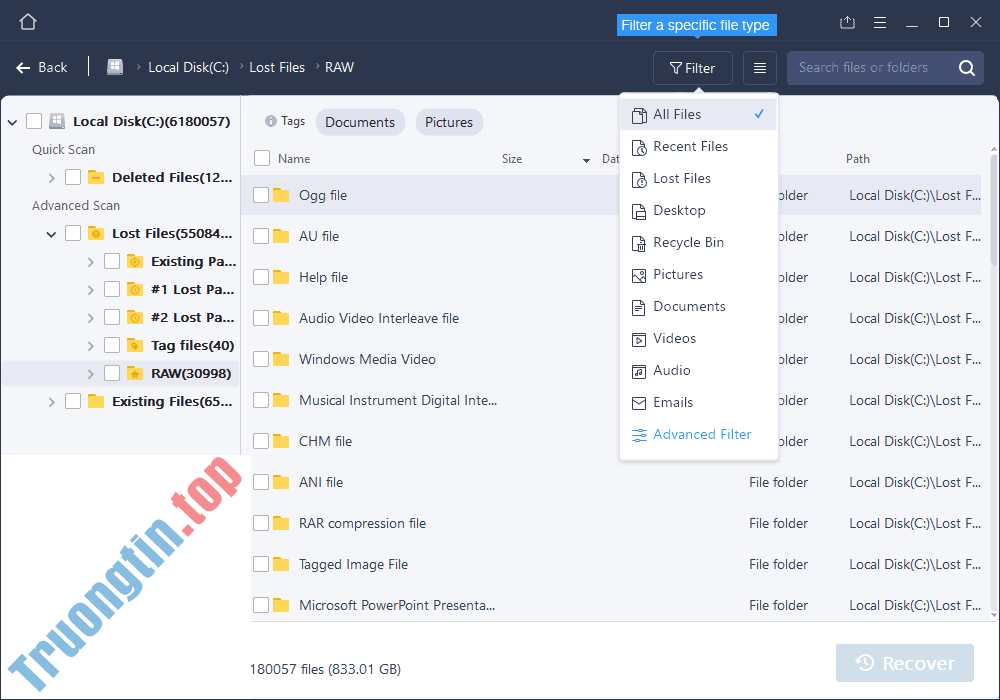Collapse the Lost Files tree node

pos(51,233)
